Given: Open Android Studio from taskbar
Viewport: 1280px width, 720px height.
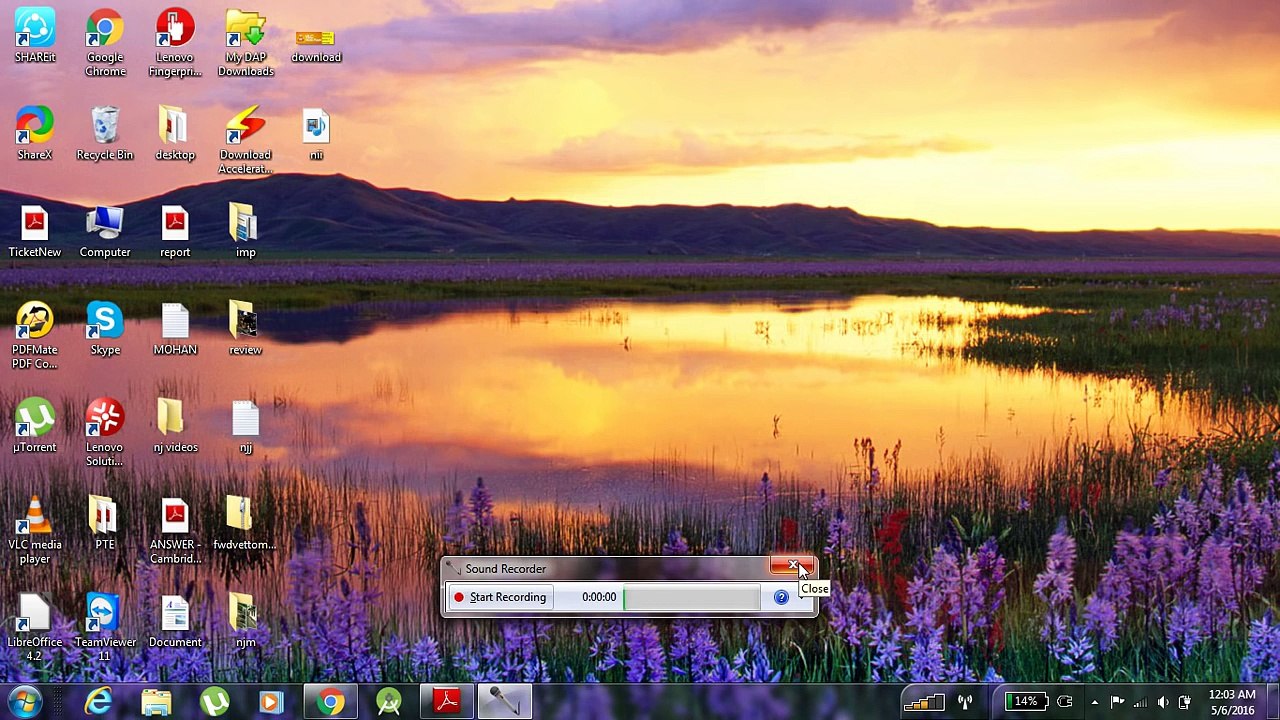Looking at the screenshot, I should 388,702.
